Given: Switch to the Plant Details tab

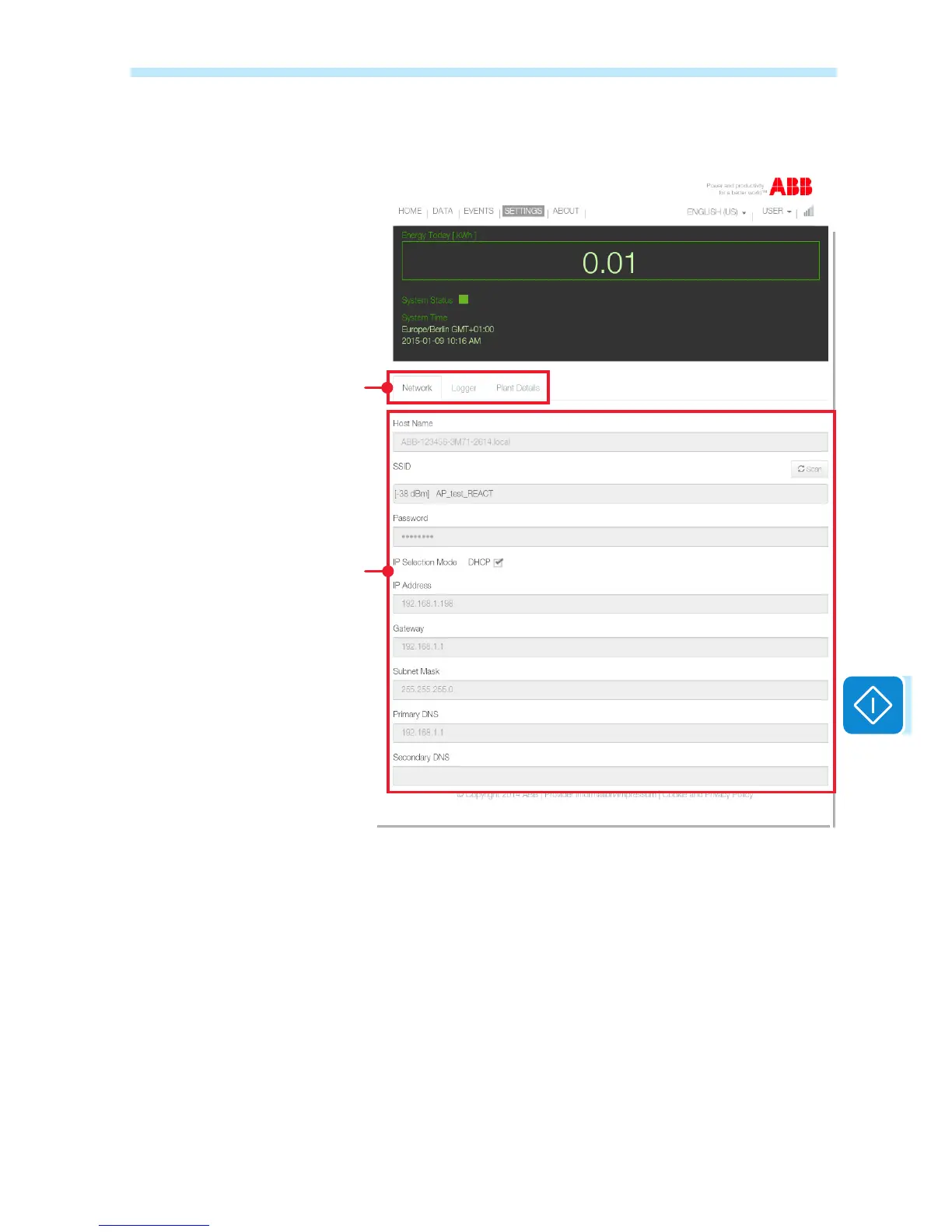Looking at the screenshot, I should (x=517, y=388).
